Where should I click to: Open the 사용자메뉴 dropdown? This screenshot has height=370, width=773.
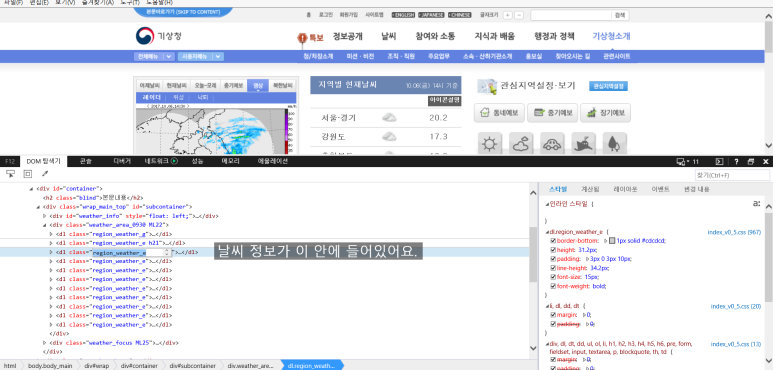coord(201,56)
